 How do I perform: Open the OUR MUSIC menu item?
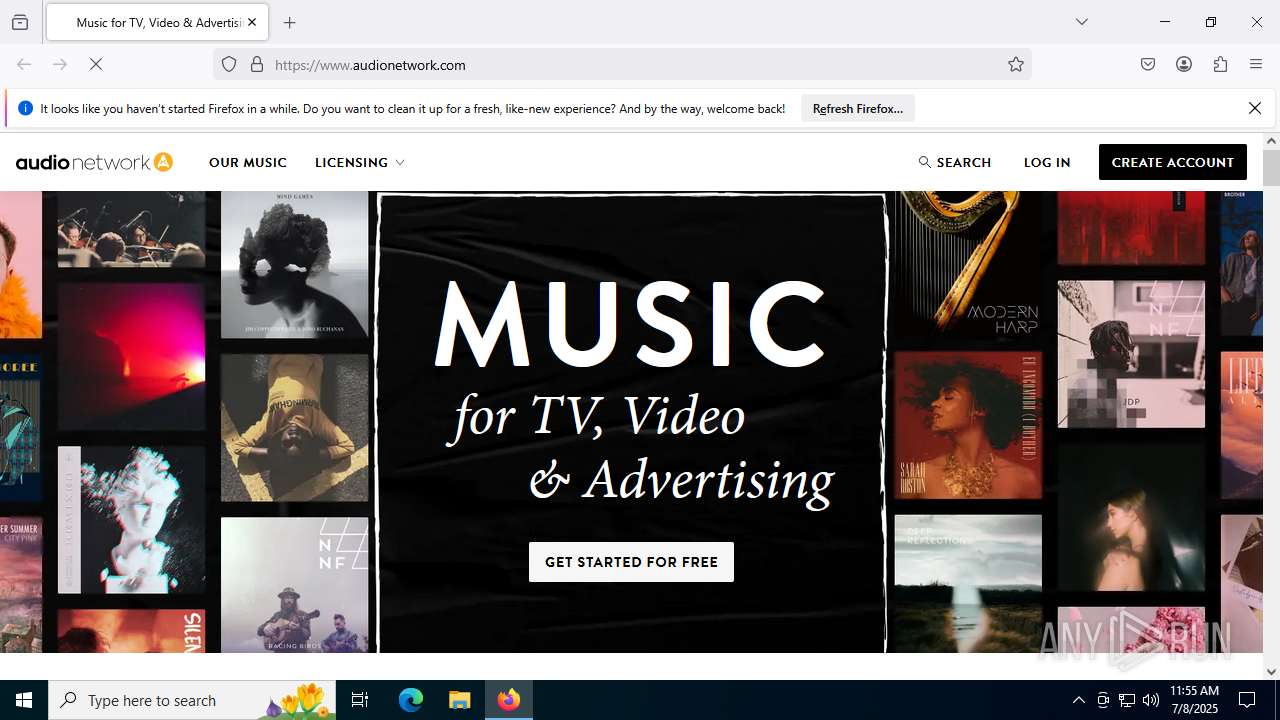pos(248,162)
